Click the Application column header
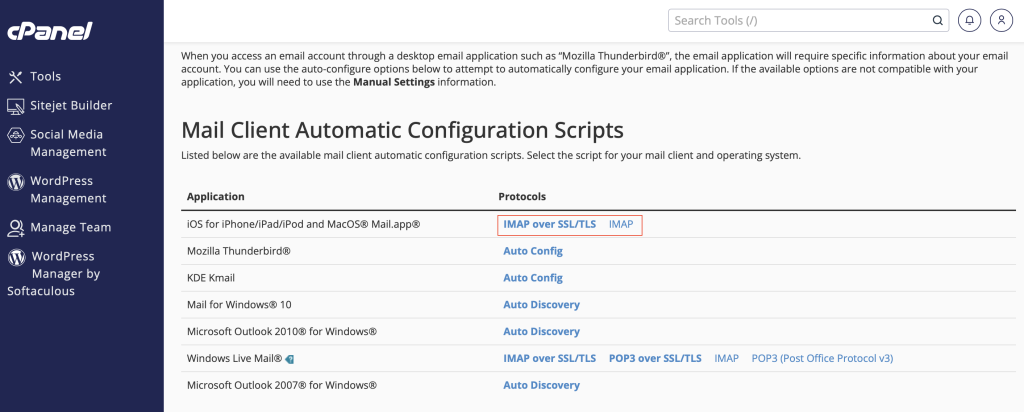This screenshot has height=412, width=1024. coord(216,197)
